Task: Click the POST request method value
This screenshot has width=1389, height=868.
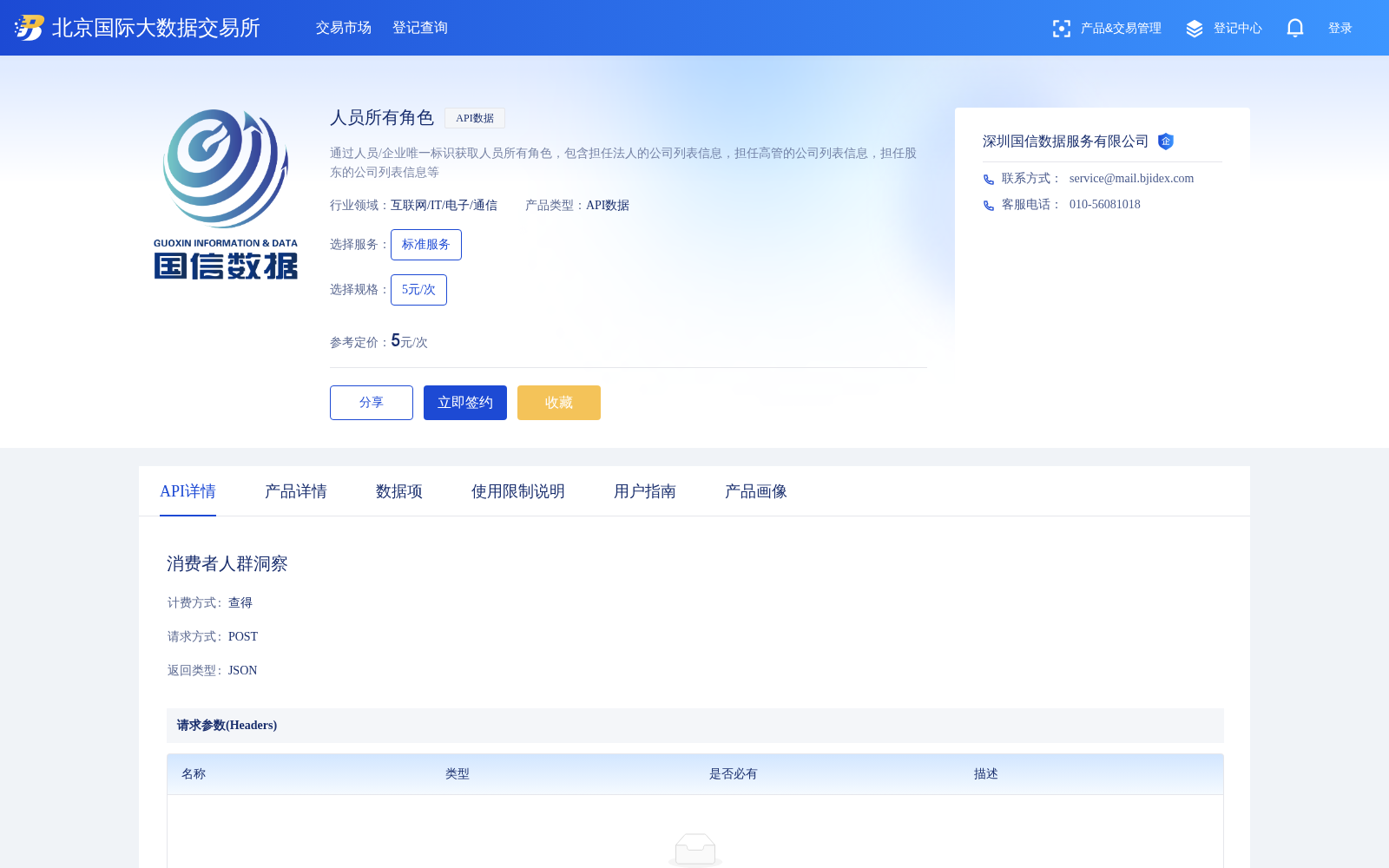Action: tap(243, 637)
